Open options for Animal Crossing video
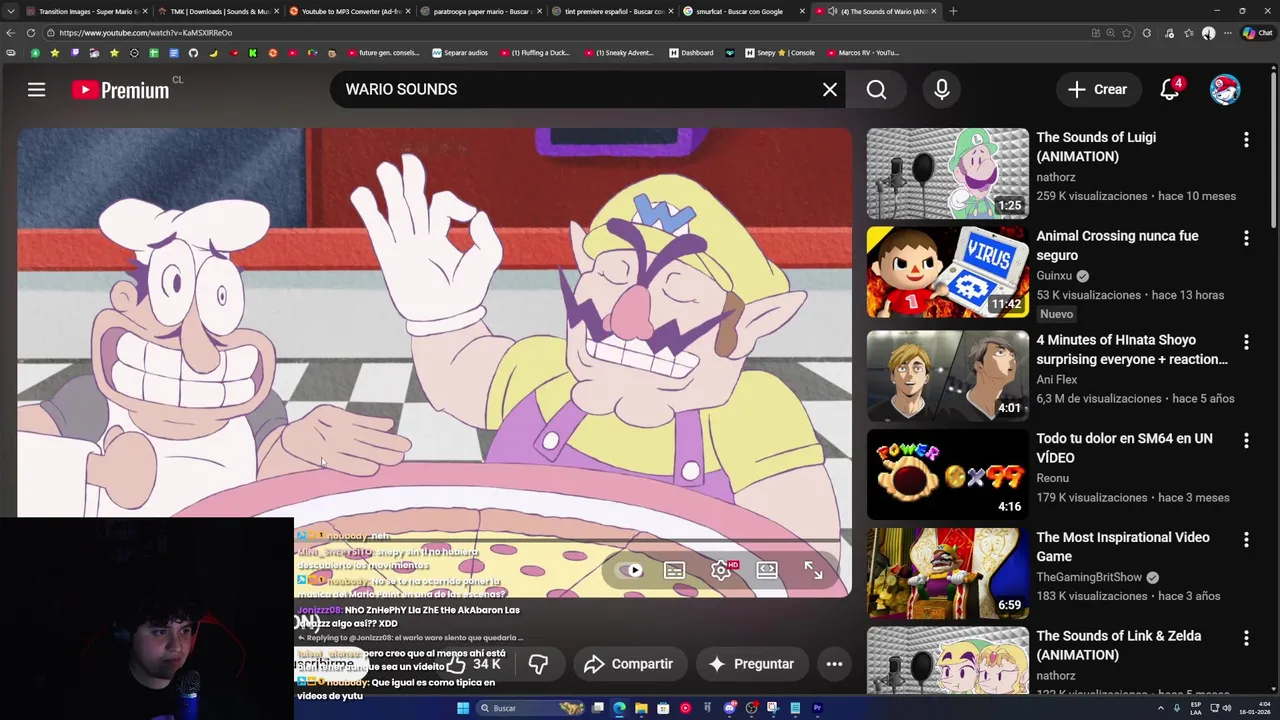 pos(1246,239)
